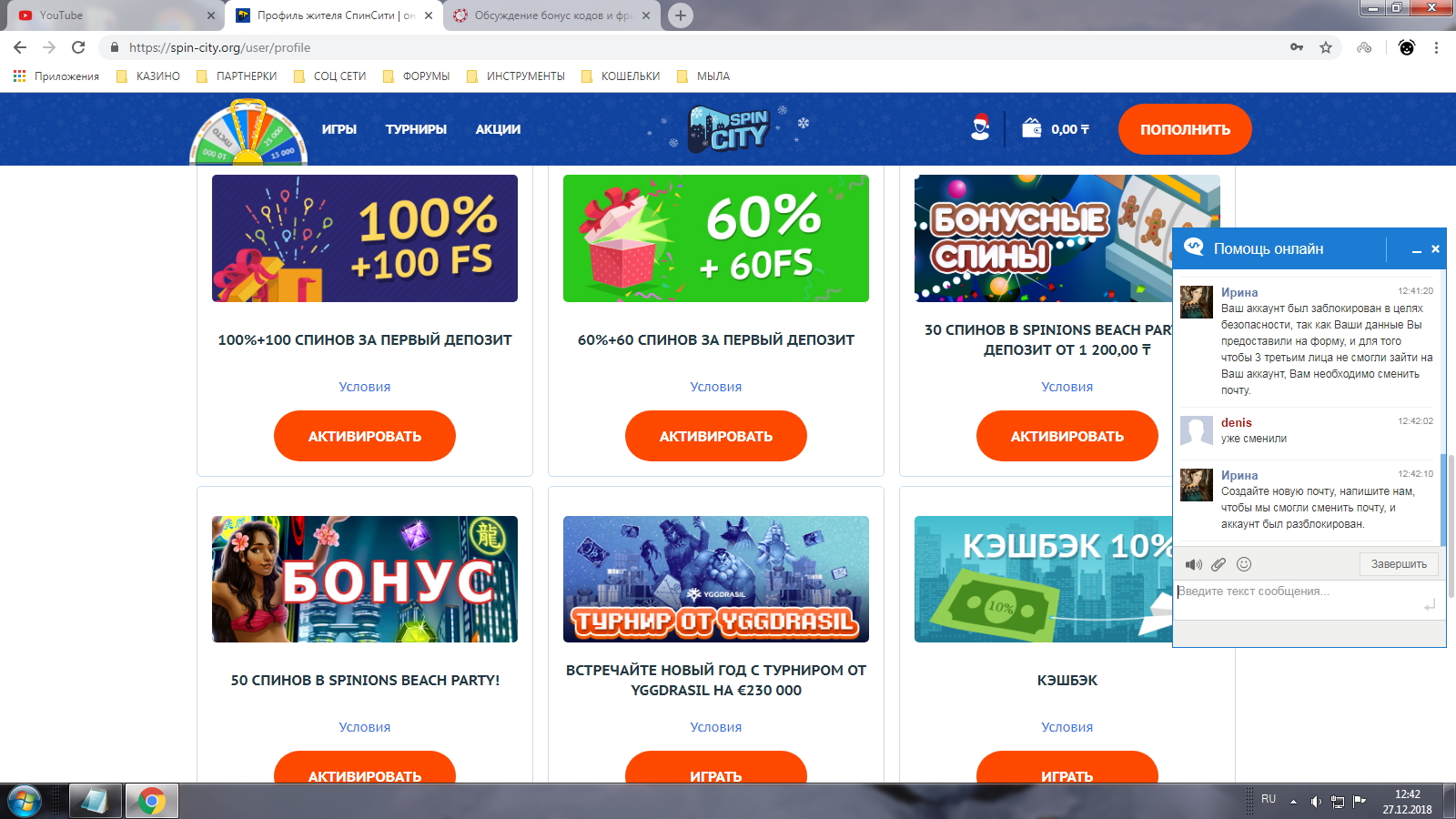Image resolution: width=1456 pixels, height=819 pixels.
Task: Open the КАЗИНО bookmarks folder
Action: [x=148, y=76]
